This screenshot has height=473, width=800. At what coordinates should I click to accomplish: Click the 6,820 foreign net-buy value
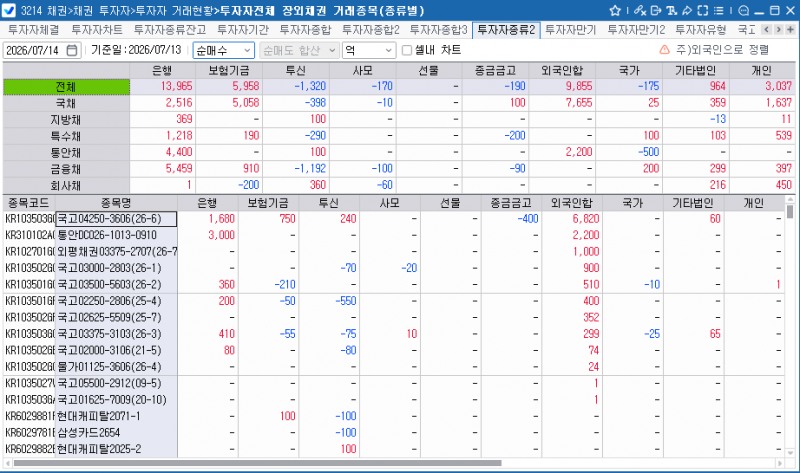click(585, 219)
